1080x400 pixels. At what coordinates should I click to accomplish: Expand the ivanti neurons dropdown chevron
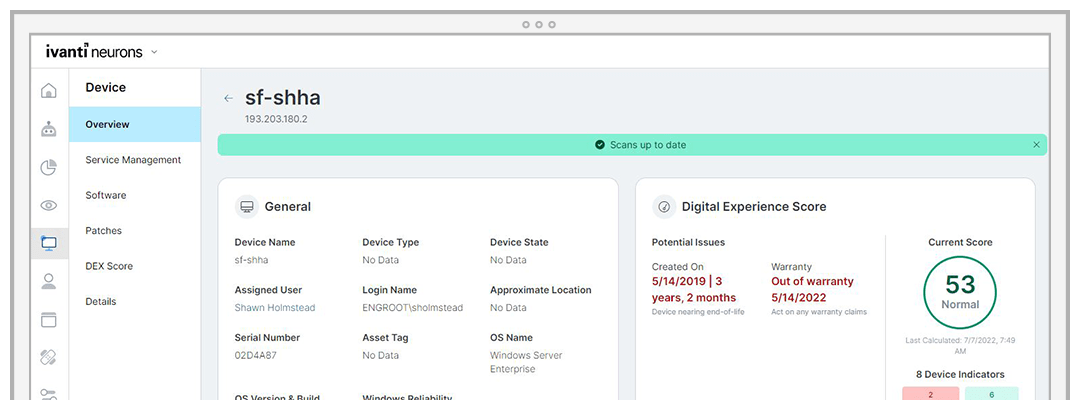click(x=154, y=52)
